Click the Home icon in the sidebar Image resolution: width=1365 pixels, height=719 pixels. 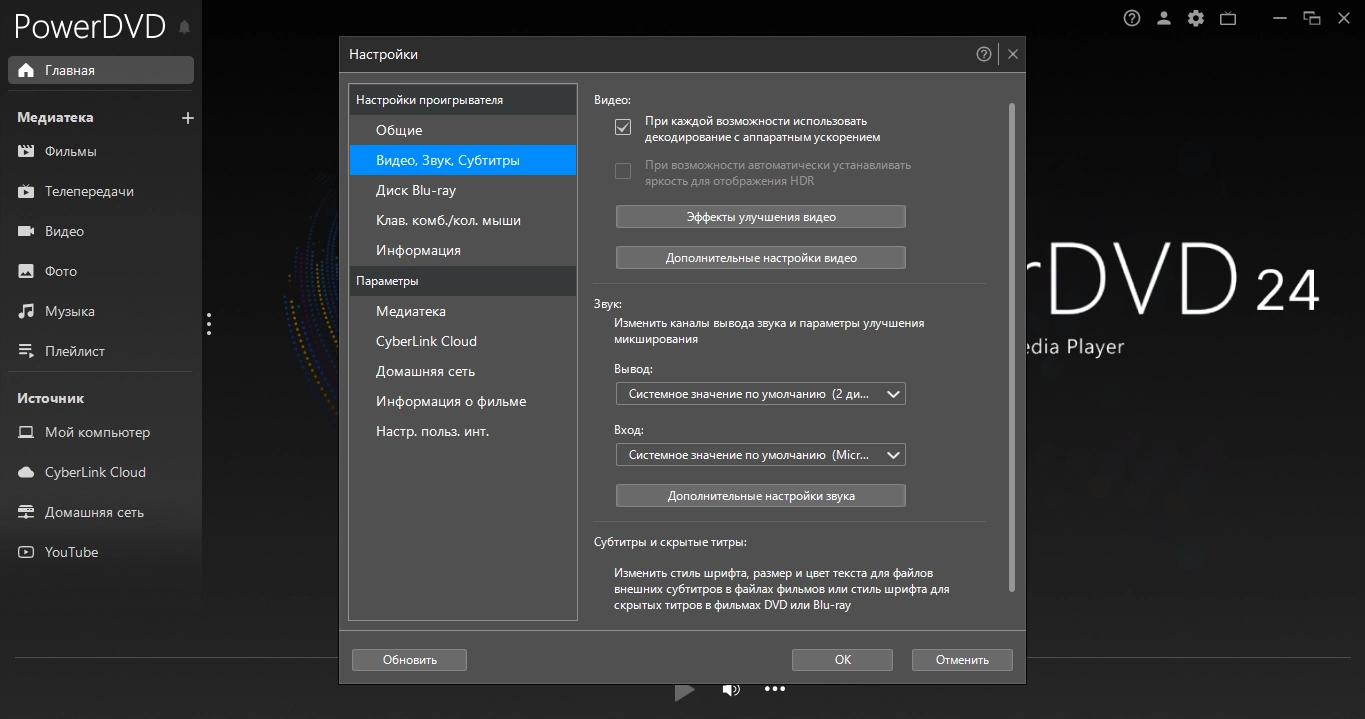[x=26, y=70]
